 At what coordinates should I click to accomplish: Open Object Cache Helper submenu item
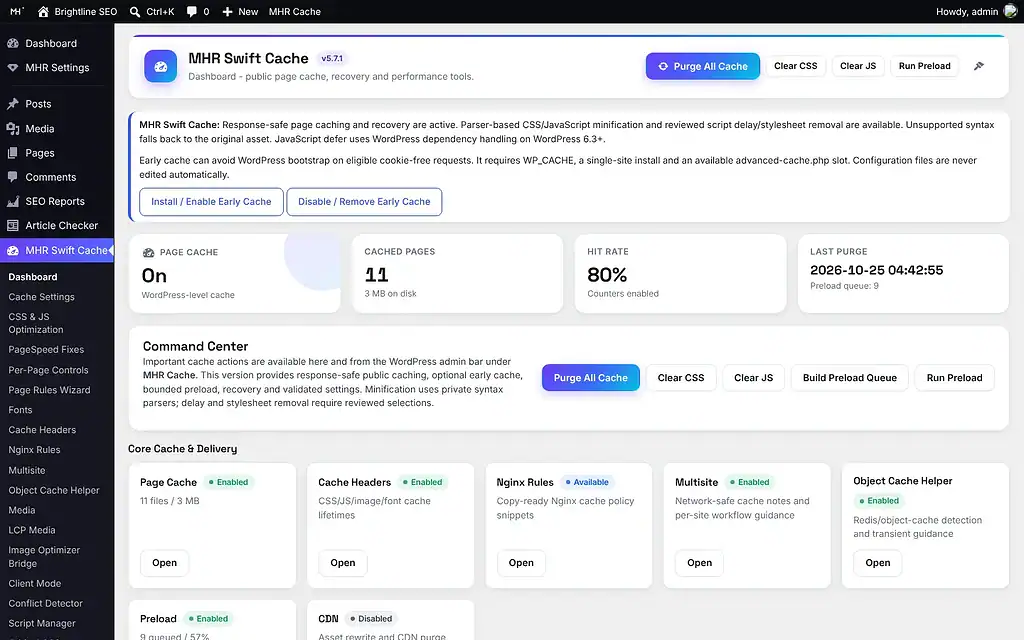[x=54, y=490]
